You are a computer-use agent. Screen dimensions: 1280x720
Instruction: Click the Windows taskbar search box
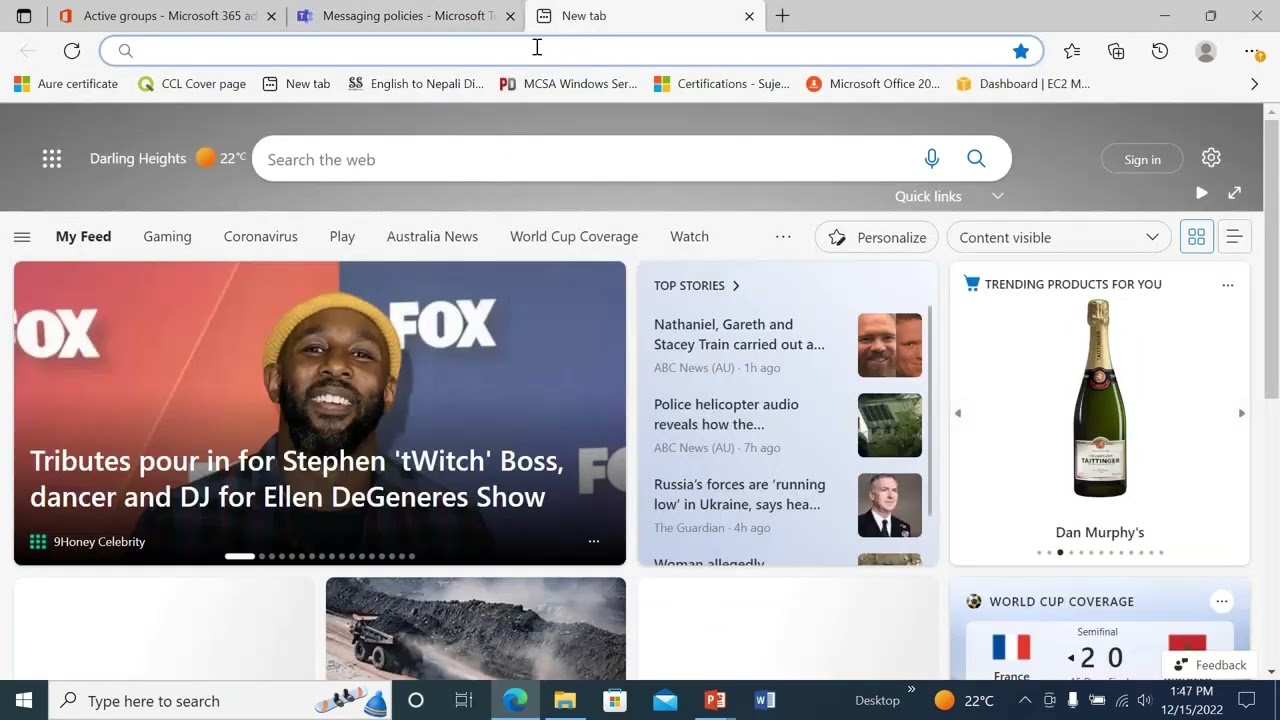point(220,701)
